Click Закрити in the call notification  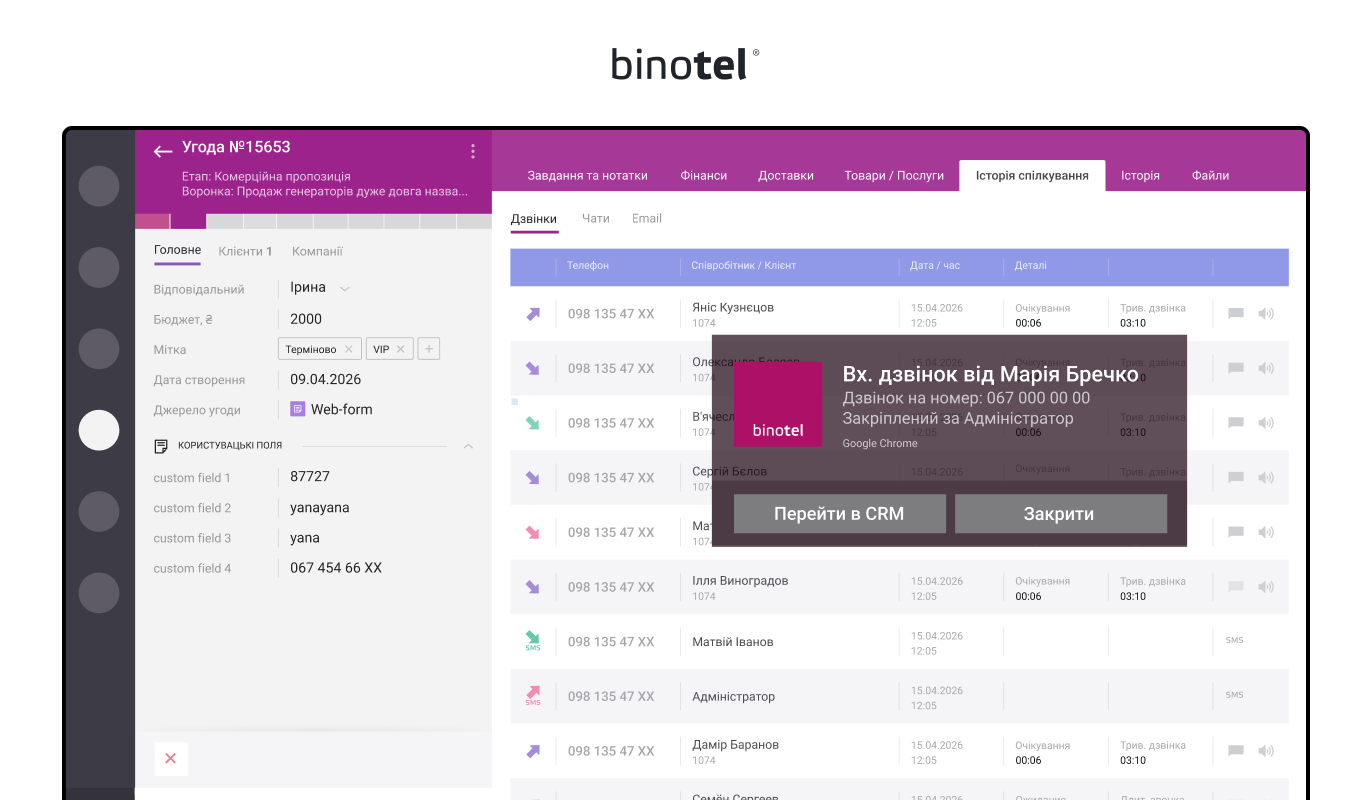[1060, 514]
